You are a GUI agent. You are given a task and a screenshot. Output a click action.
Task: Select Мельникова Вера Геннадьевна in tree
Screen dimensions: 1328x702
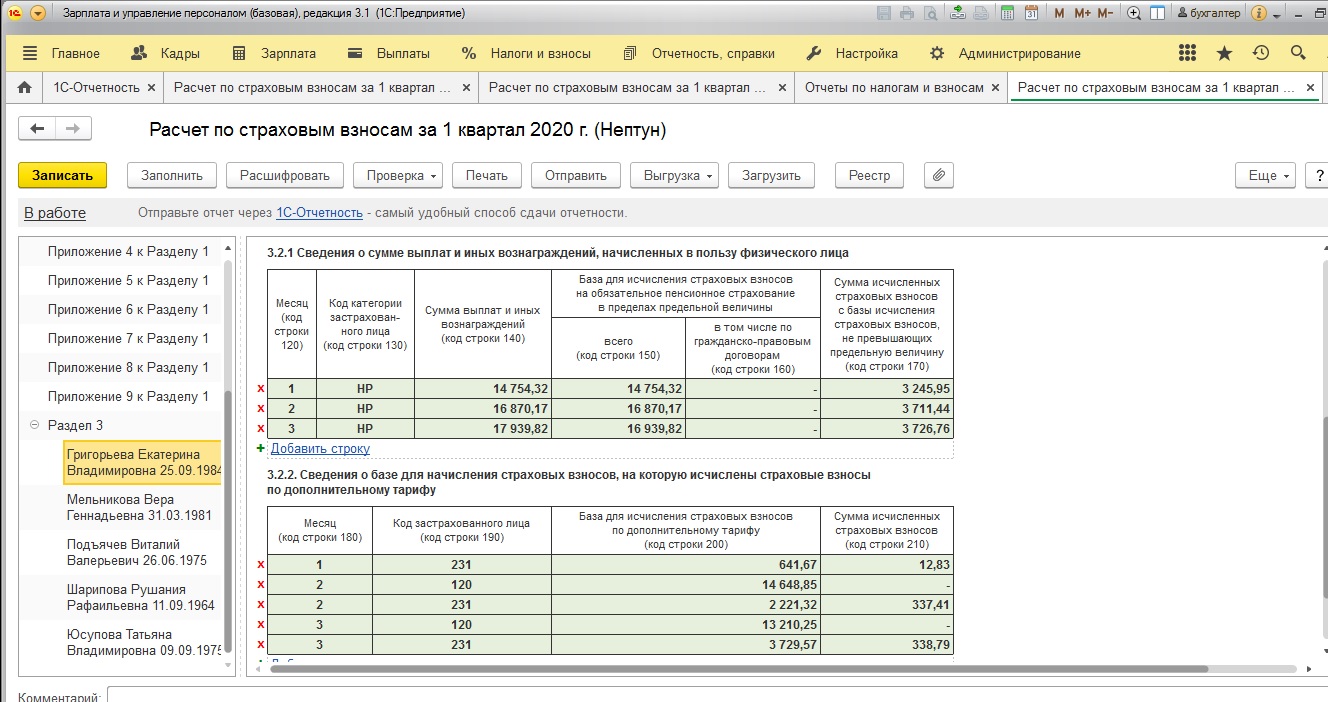(139, 507)
